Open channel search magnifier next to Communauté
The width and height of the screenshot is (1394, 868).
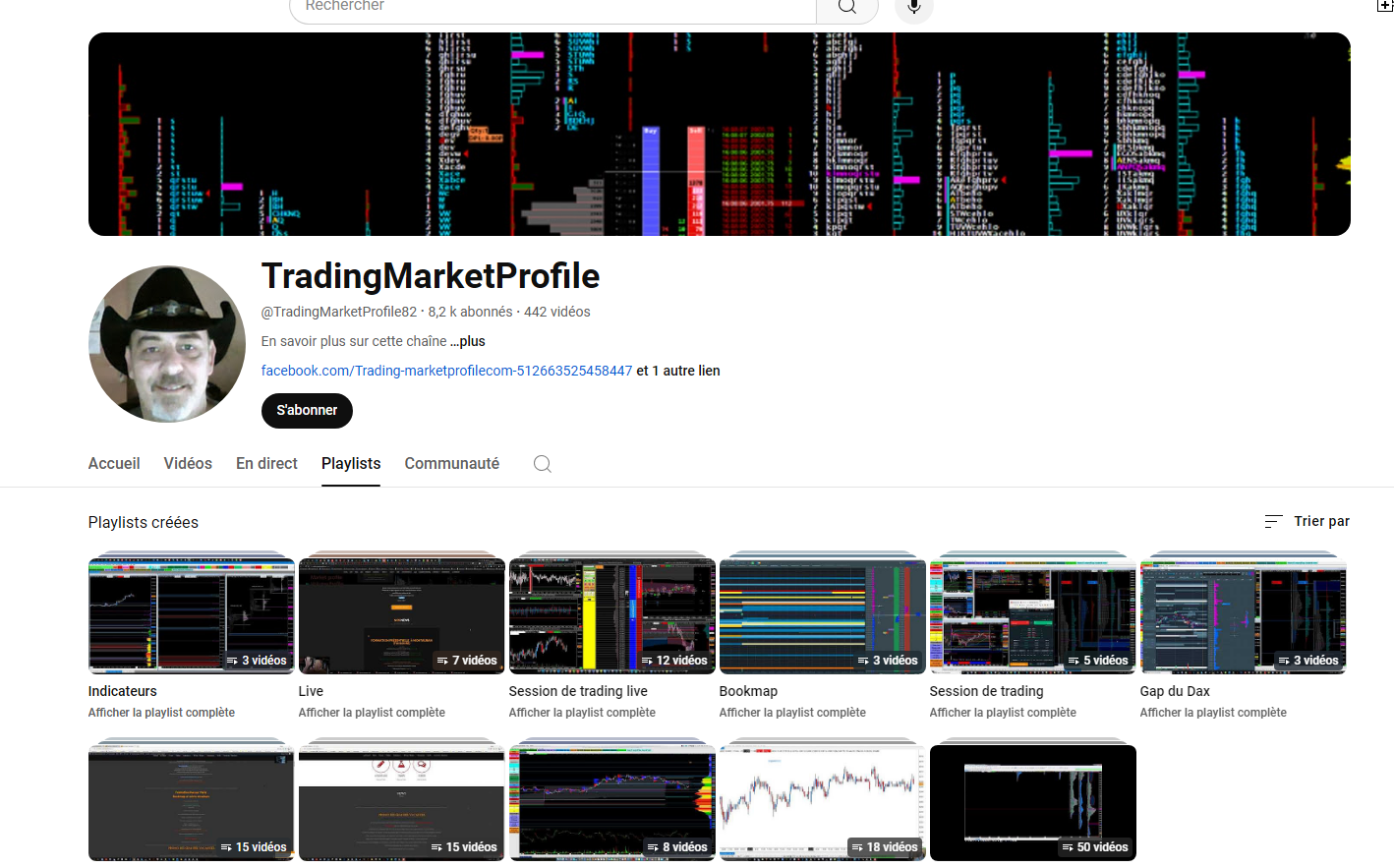pos(542,464)
